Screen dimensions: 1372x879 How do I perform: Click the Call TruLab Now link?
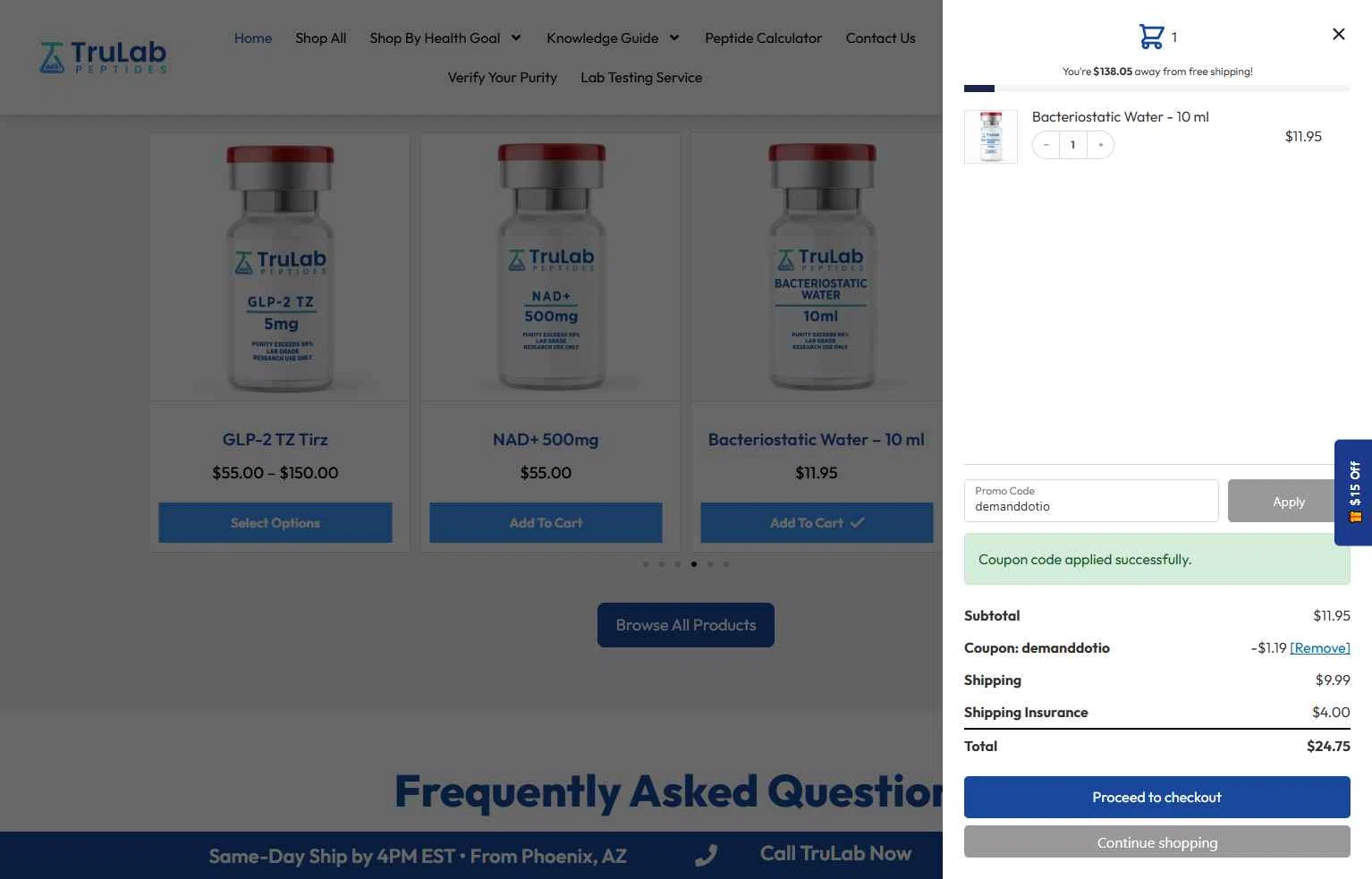click(835, 854)
